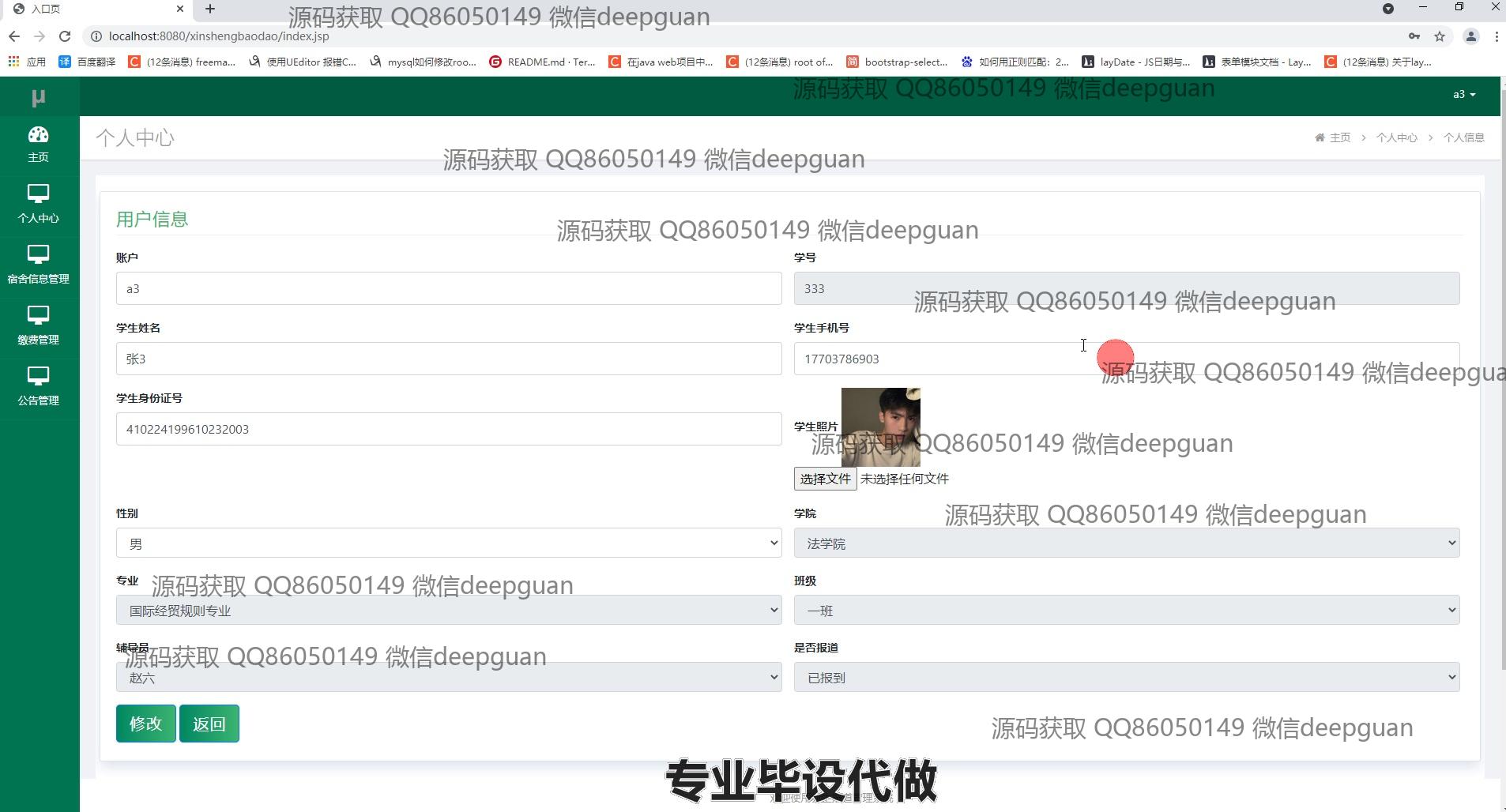Open 如何用正则匹配 bookmark
This screenshot has height=812, width=1506.
click(1015, 62)
